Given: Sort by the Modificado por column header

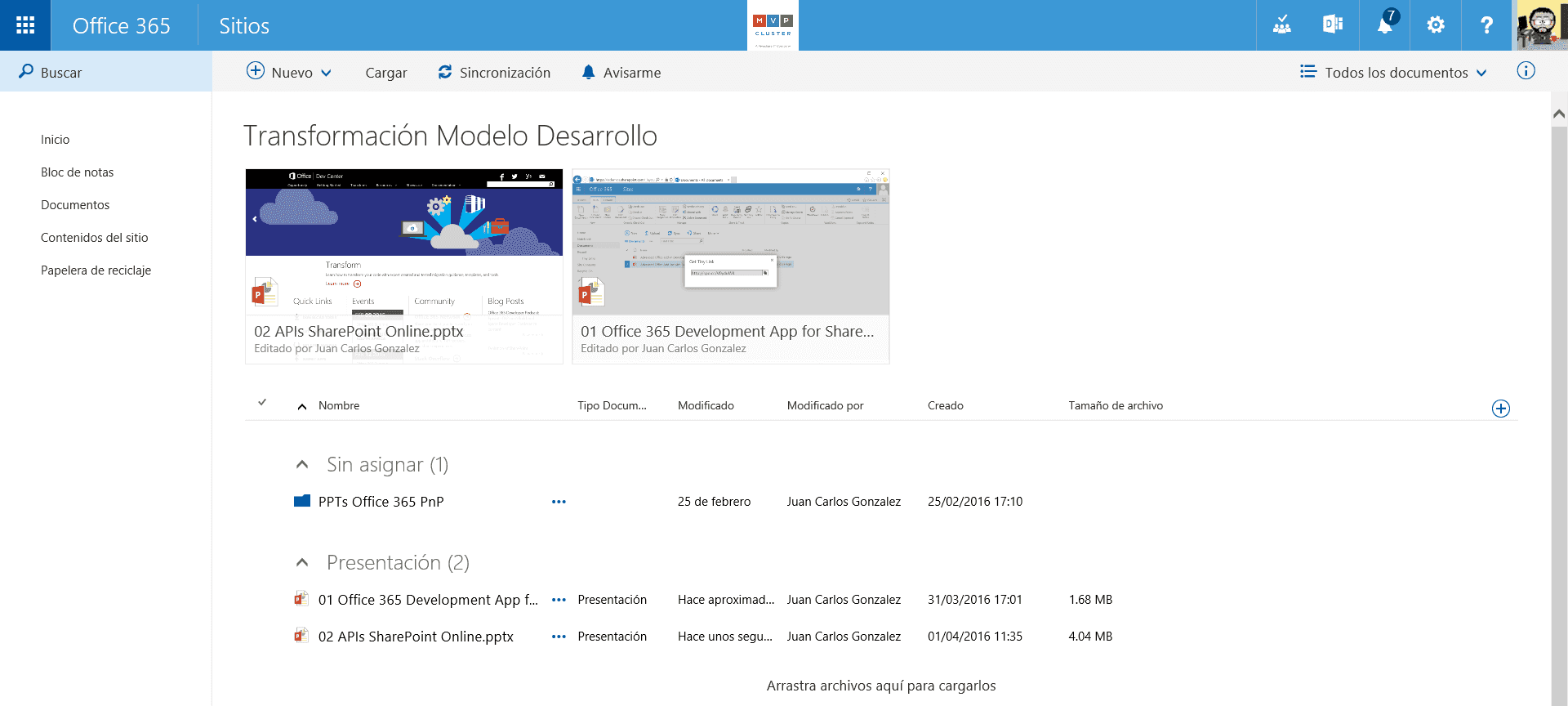Looking at the screenshot, I should (x=825, y=405).
